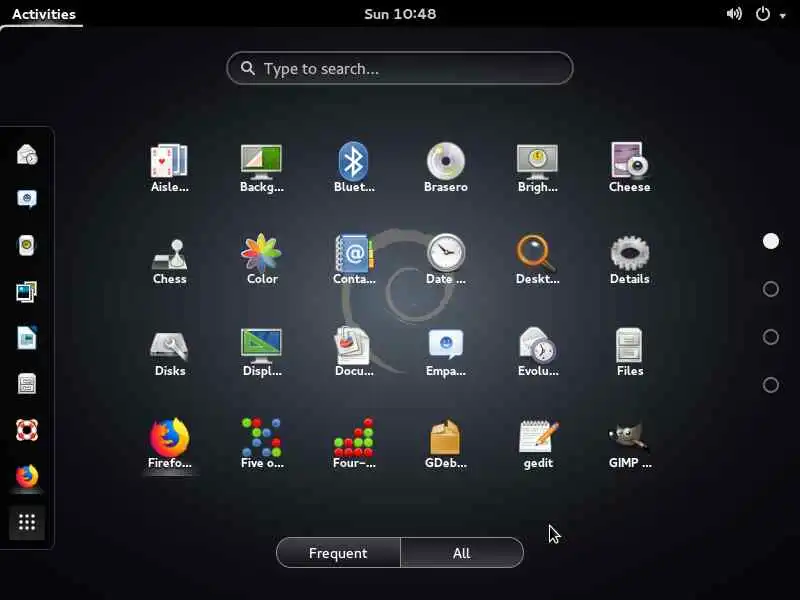Start the Four-in-a-row game
This screenshot has width=800, height=600.
tap(354, 443)
